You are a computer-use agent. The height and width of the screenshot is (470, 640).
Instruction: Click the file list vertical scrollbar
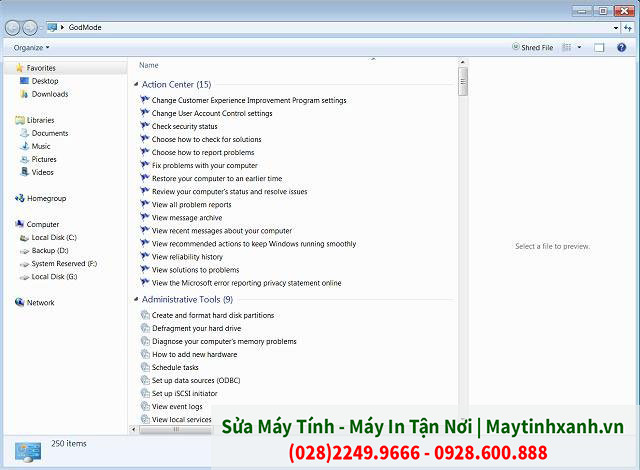point(463,250)
